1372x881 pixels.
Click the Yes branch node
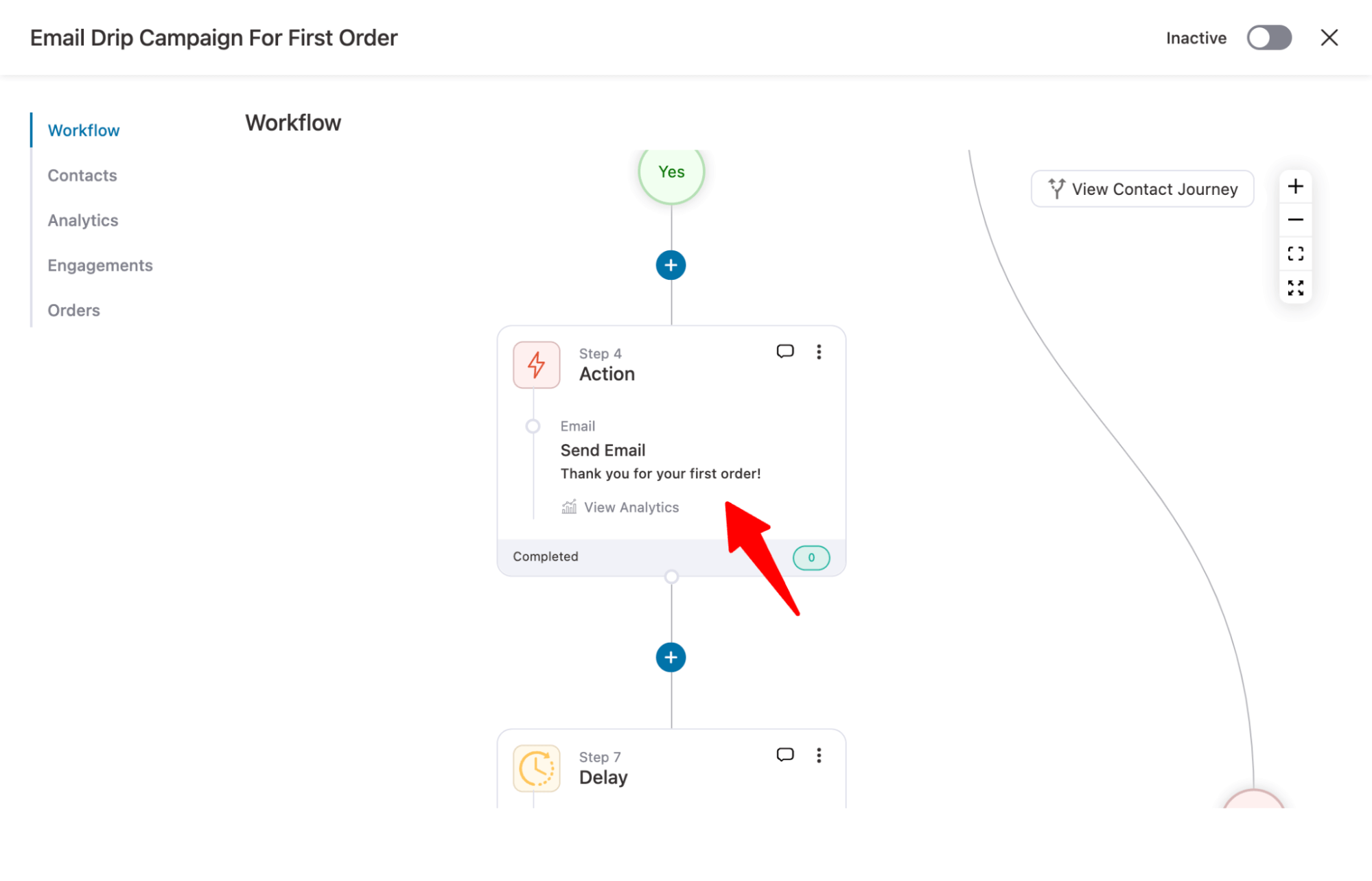(671, 172)
